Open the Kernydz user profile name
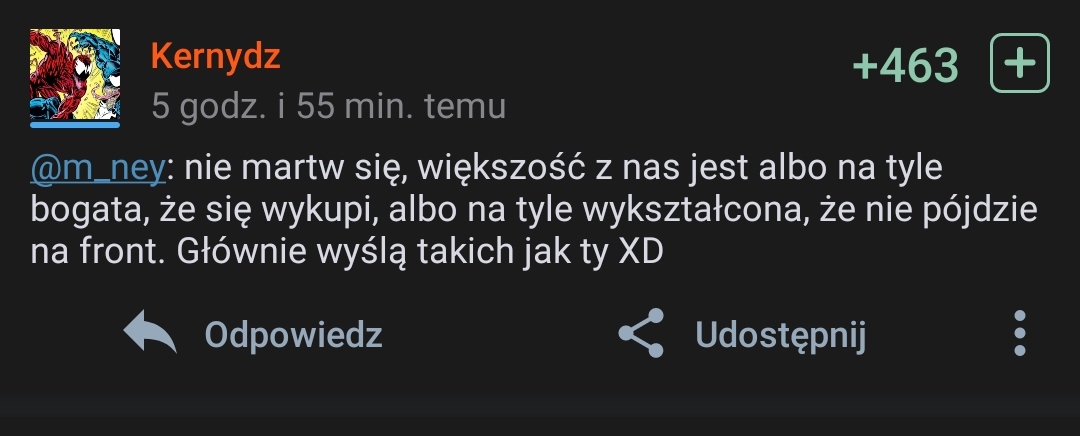 point(216,56)
